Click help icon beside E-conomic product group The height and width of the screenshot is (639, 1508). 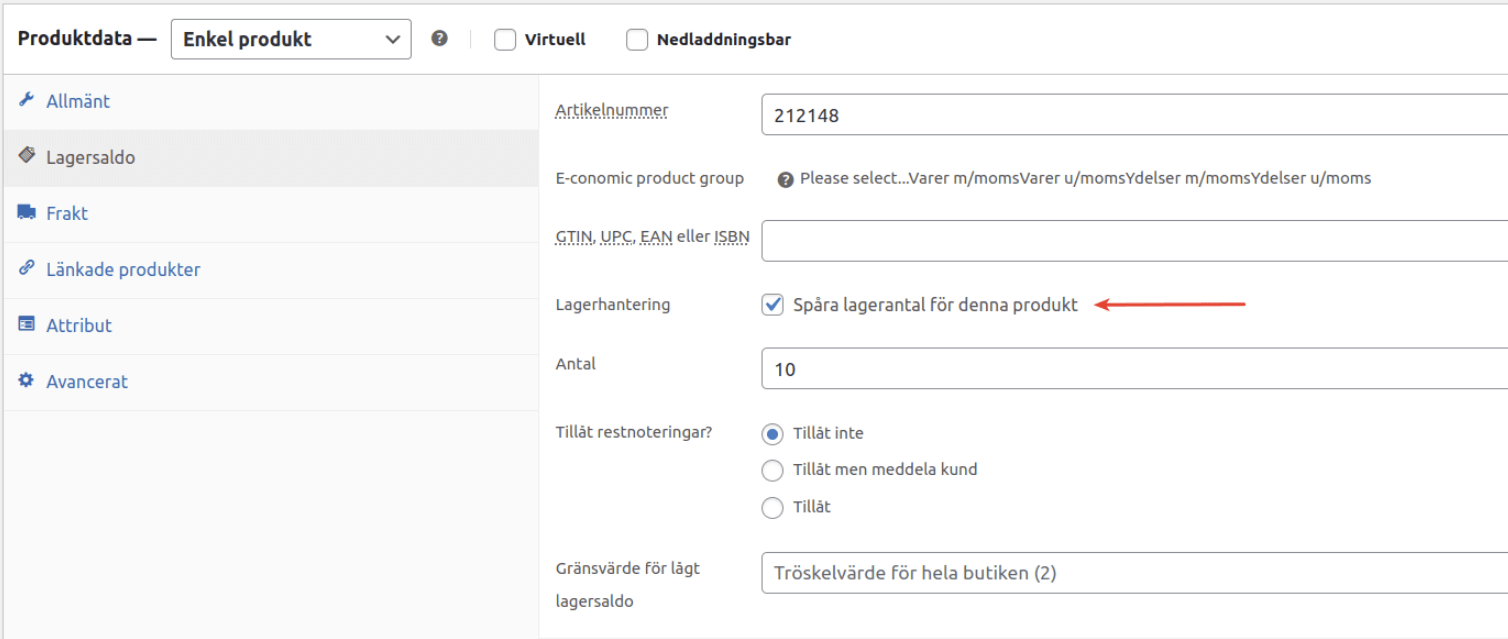click(x=785, y=179)
